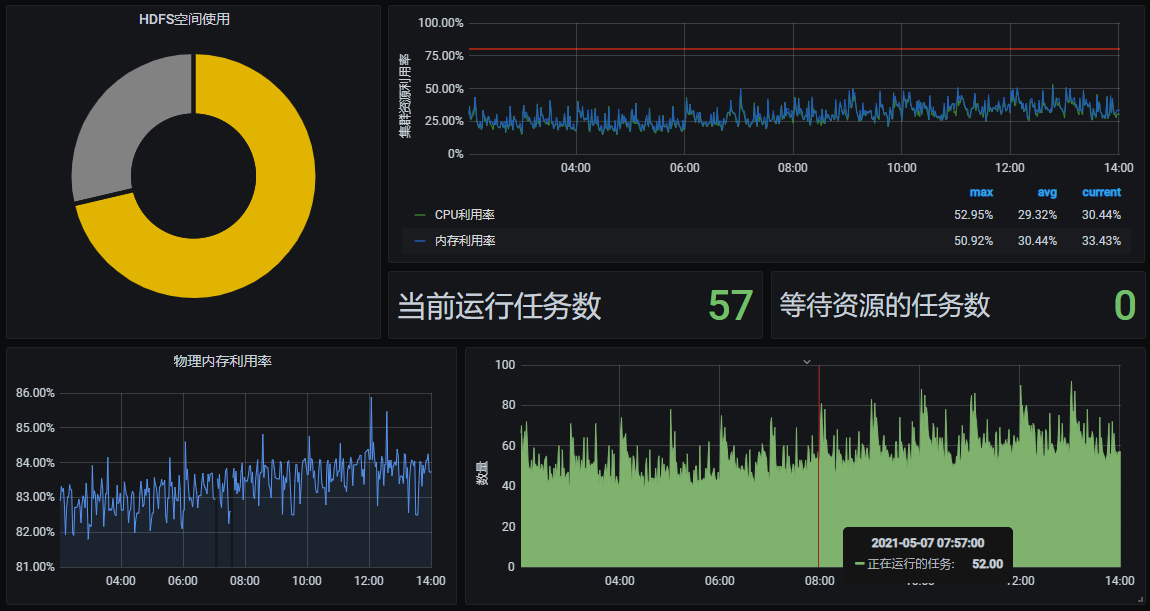Click the CPU avg value 29.32%
1150x611 pixels.
tap(1037, 215)
